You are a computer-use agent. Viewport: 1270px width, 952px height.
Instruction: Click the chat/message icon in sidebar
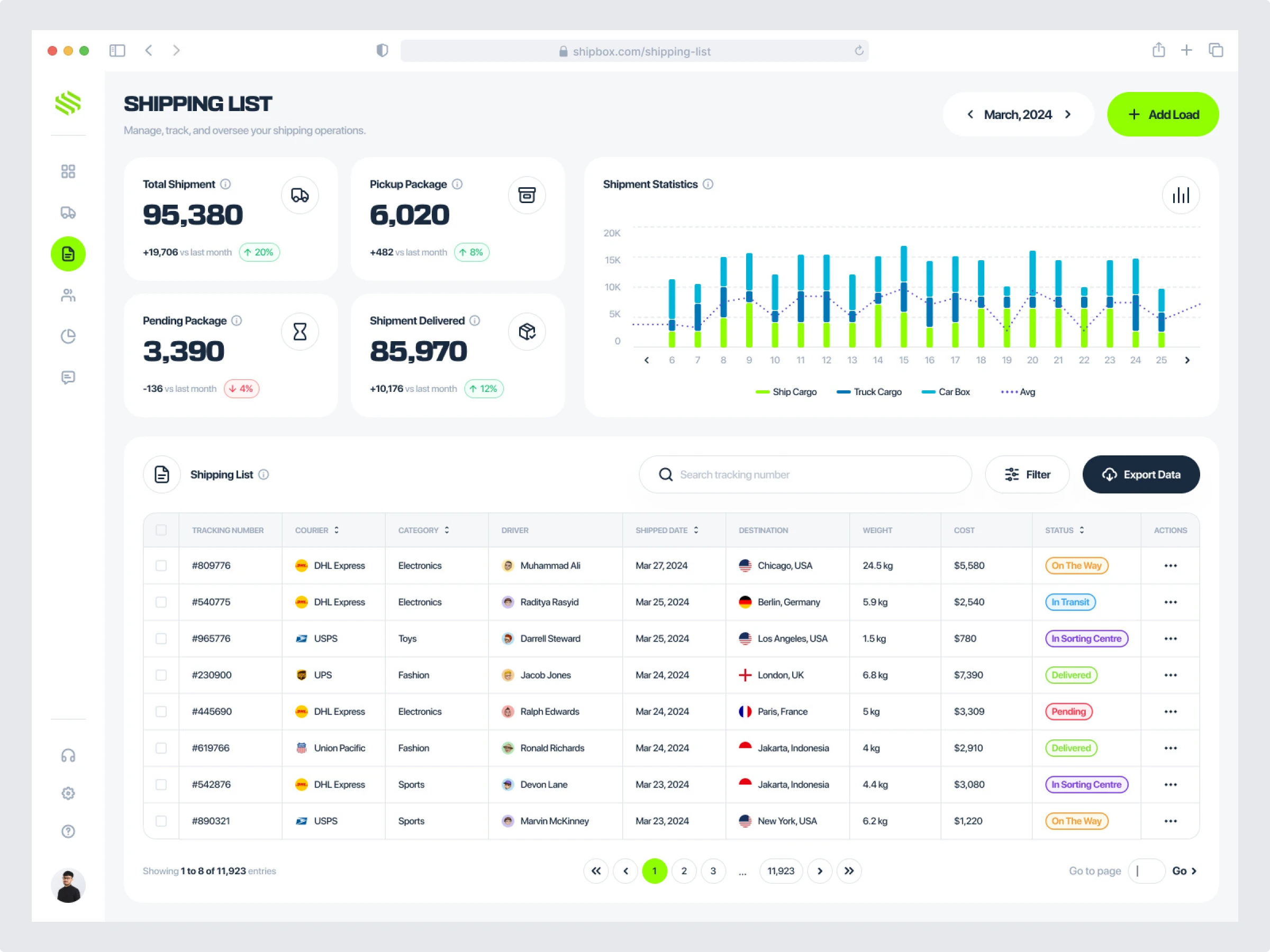(68, 377)
